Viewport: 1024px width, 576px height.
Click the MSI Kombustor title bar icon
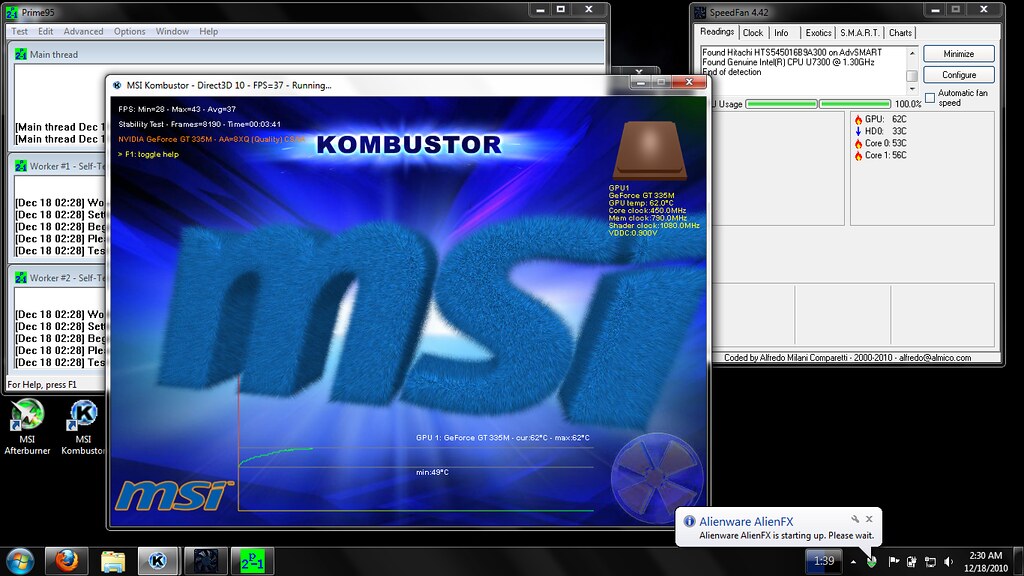117,85
